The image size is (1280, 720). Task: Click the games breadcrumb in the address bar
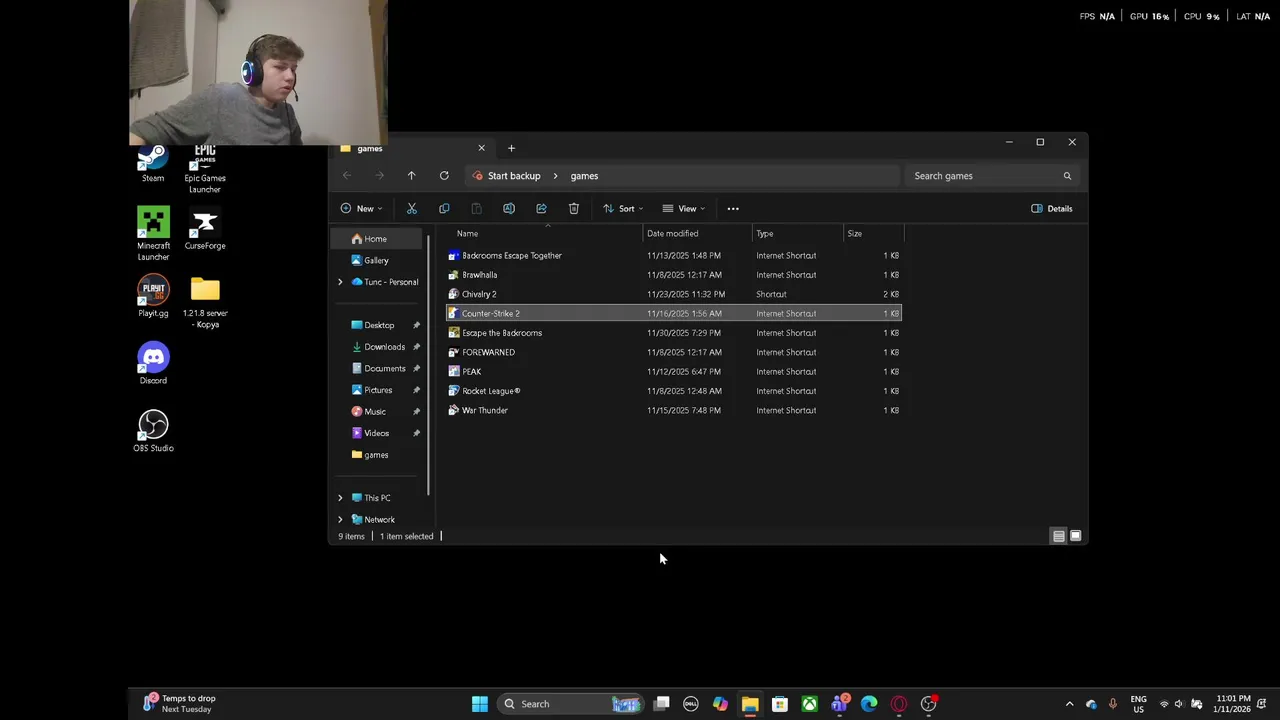[x=584, y=176]
